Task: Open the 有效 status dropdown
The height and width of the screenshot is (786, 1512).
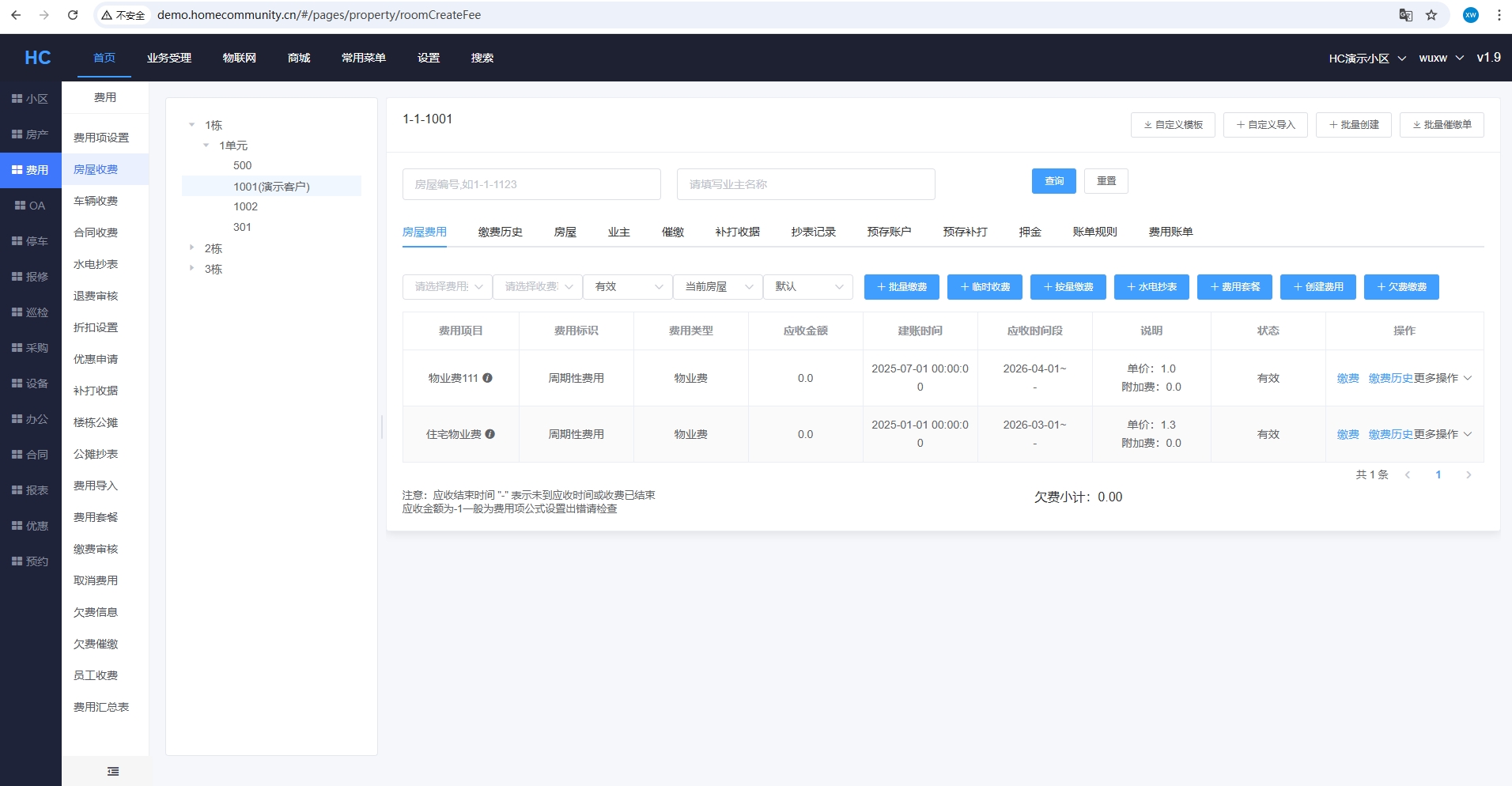Action: click(x=628, y=287)
